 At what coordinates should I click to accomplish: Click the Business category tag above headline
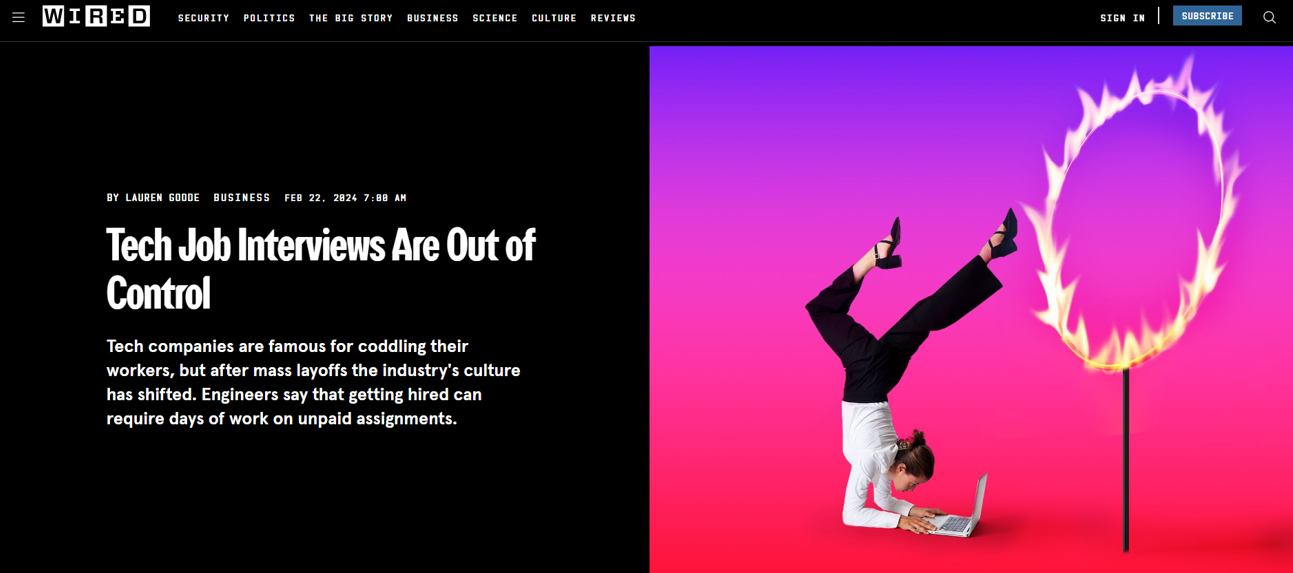click(x=242, y=198)
